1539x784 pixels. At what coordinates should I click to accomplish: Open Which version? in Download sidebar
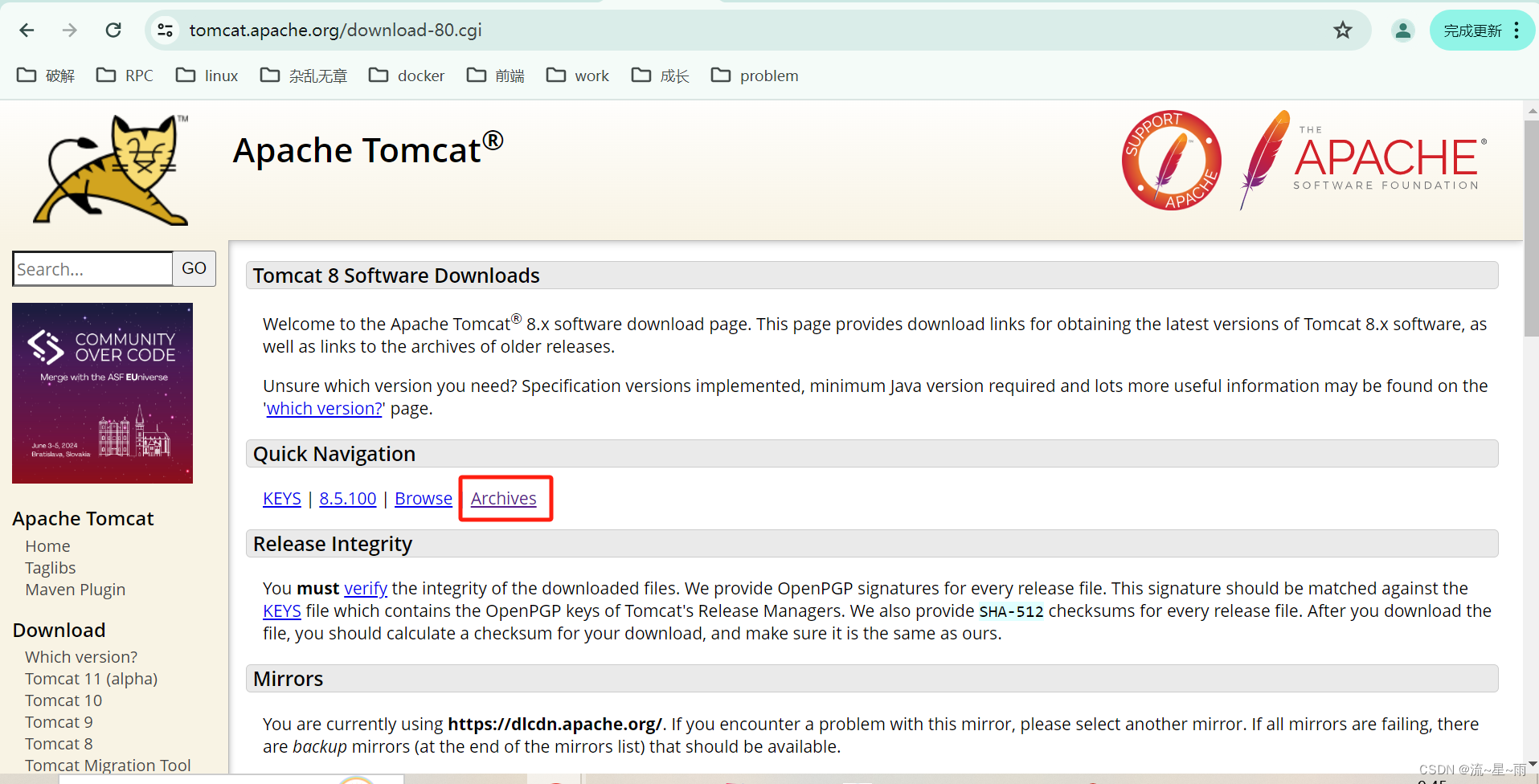[81, 657]
